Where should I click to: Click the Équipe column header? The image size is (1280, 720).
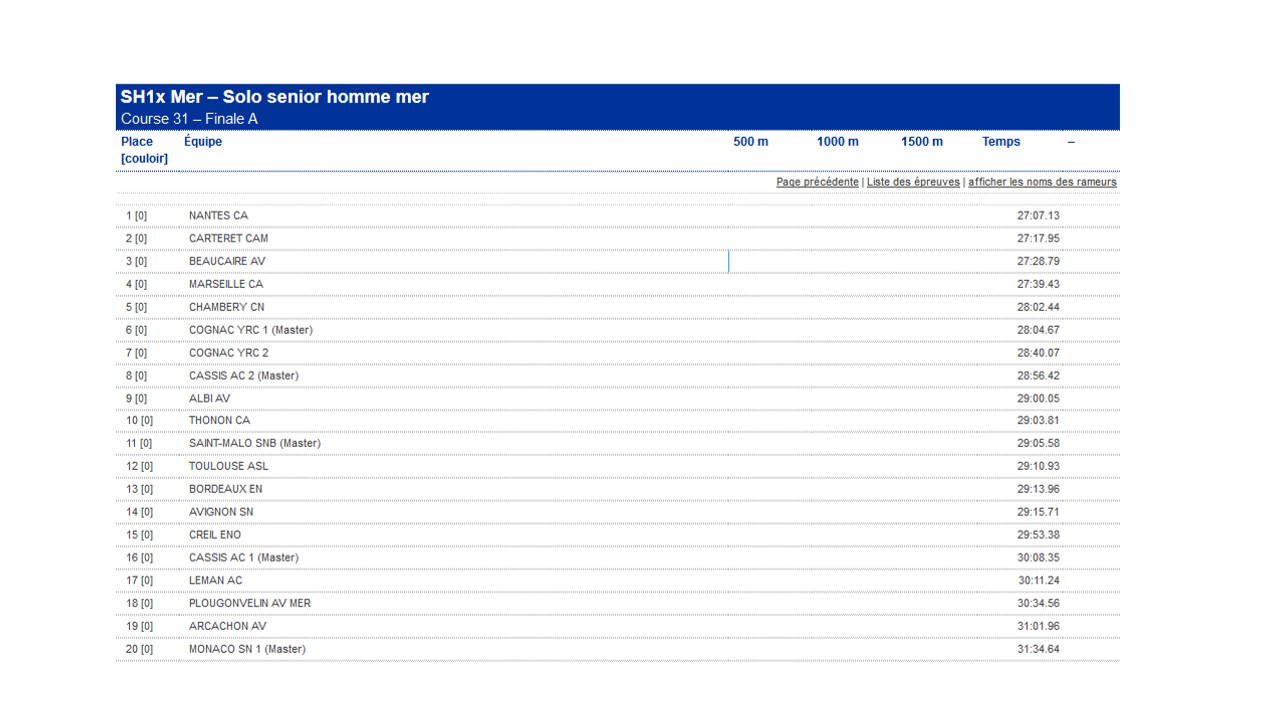pos(203,142)
